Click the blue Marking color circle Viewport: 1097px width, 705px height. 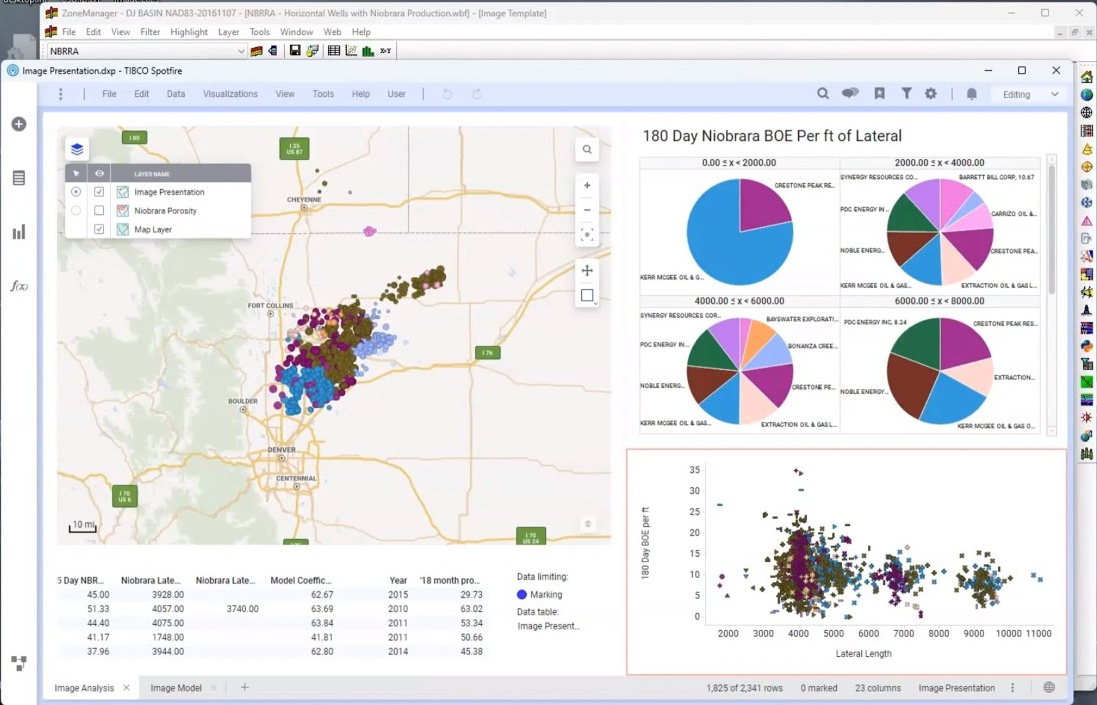[521, 594]
